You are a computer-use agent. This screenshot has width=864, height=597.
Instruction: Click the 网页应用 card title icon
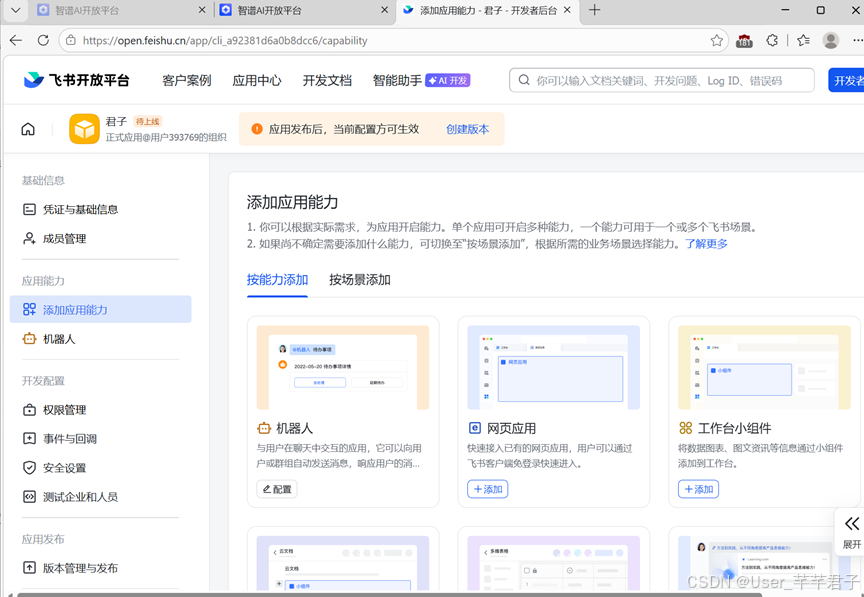(474, 428)
